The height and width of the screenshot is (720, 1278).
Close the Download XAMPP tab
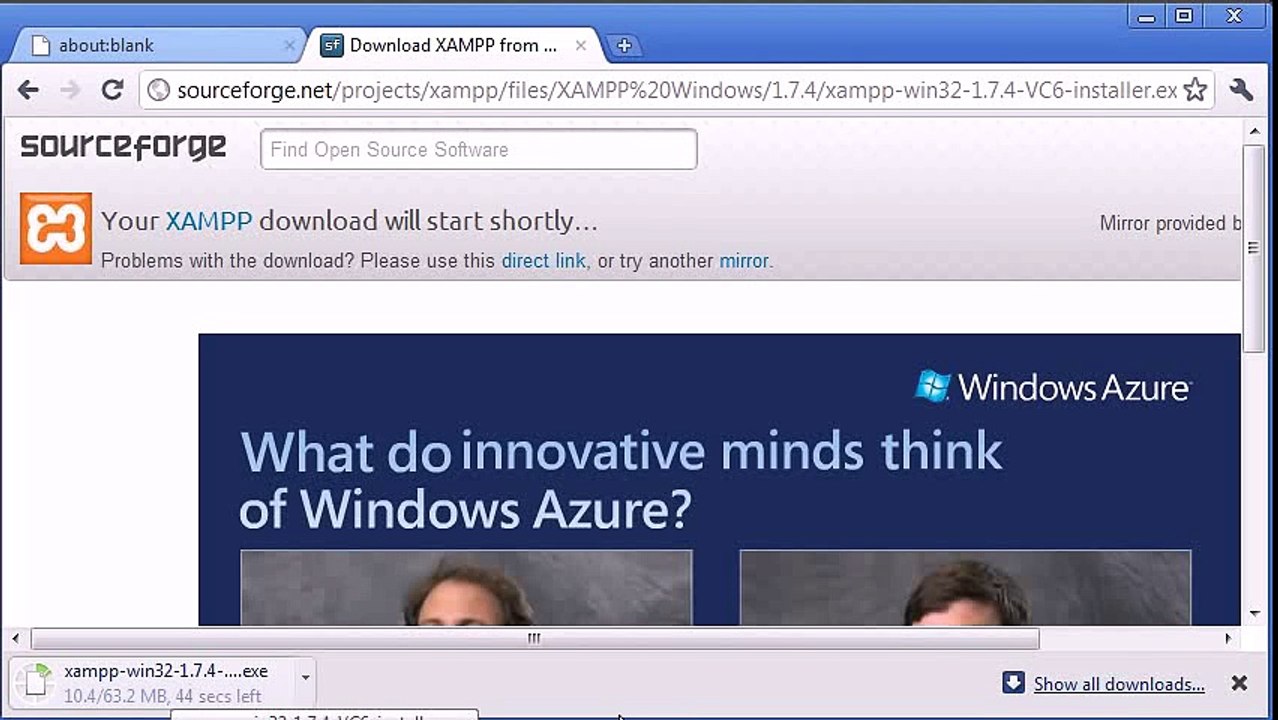pos(583,45)
